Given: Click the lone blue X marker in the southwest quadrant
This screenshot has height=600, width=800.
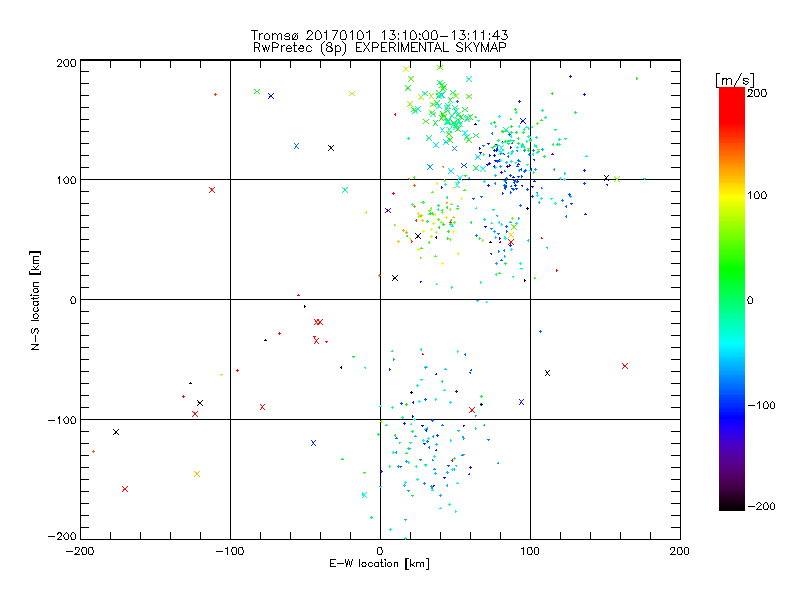Looking at the screenshot, I should click(313, 443).
